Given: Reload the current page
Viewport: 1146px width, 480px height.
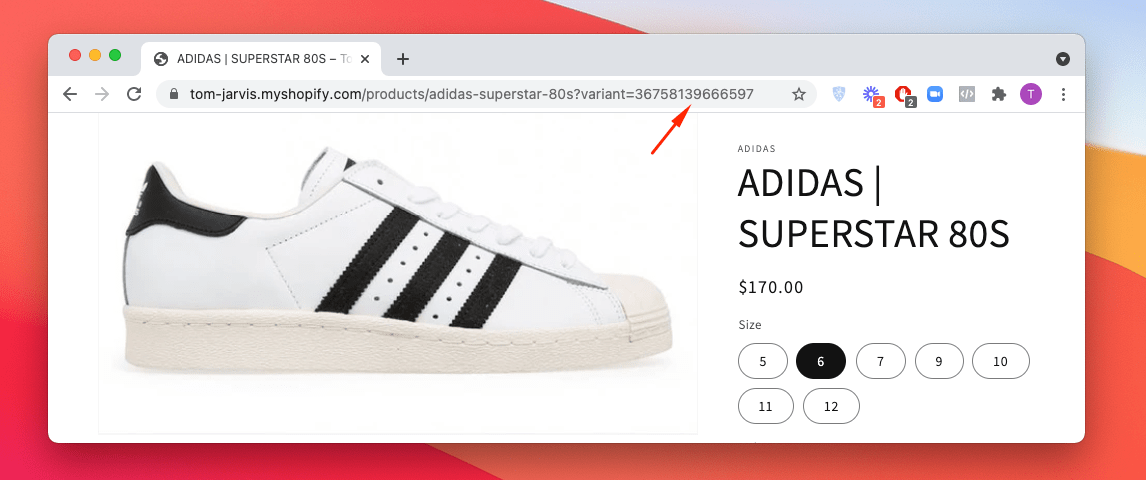Looking at the screenshot, I should coord(134,94).
